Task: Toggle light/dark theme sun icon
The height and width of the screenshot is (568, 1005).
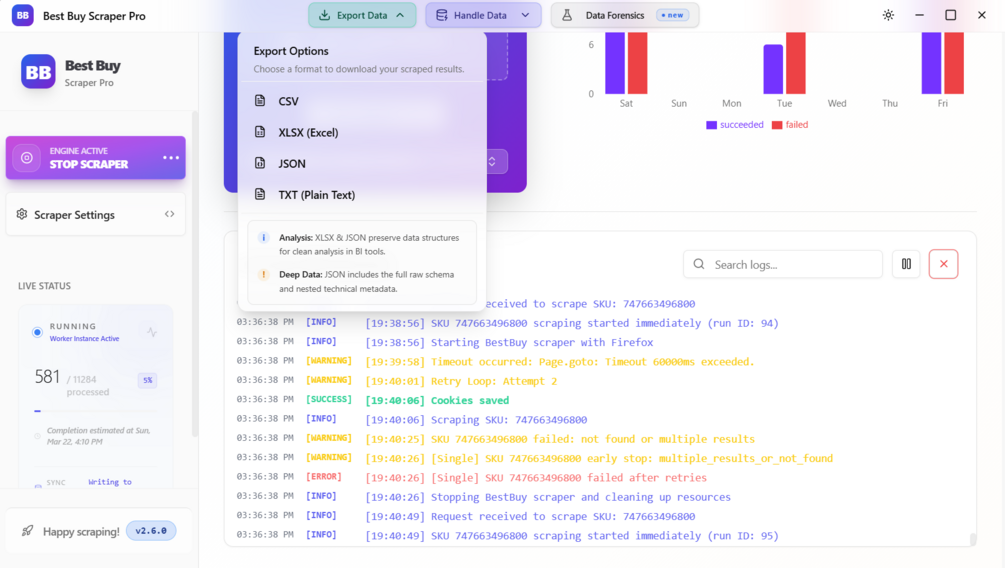Action: click(x=888, y=15)
